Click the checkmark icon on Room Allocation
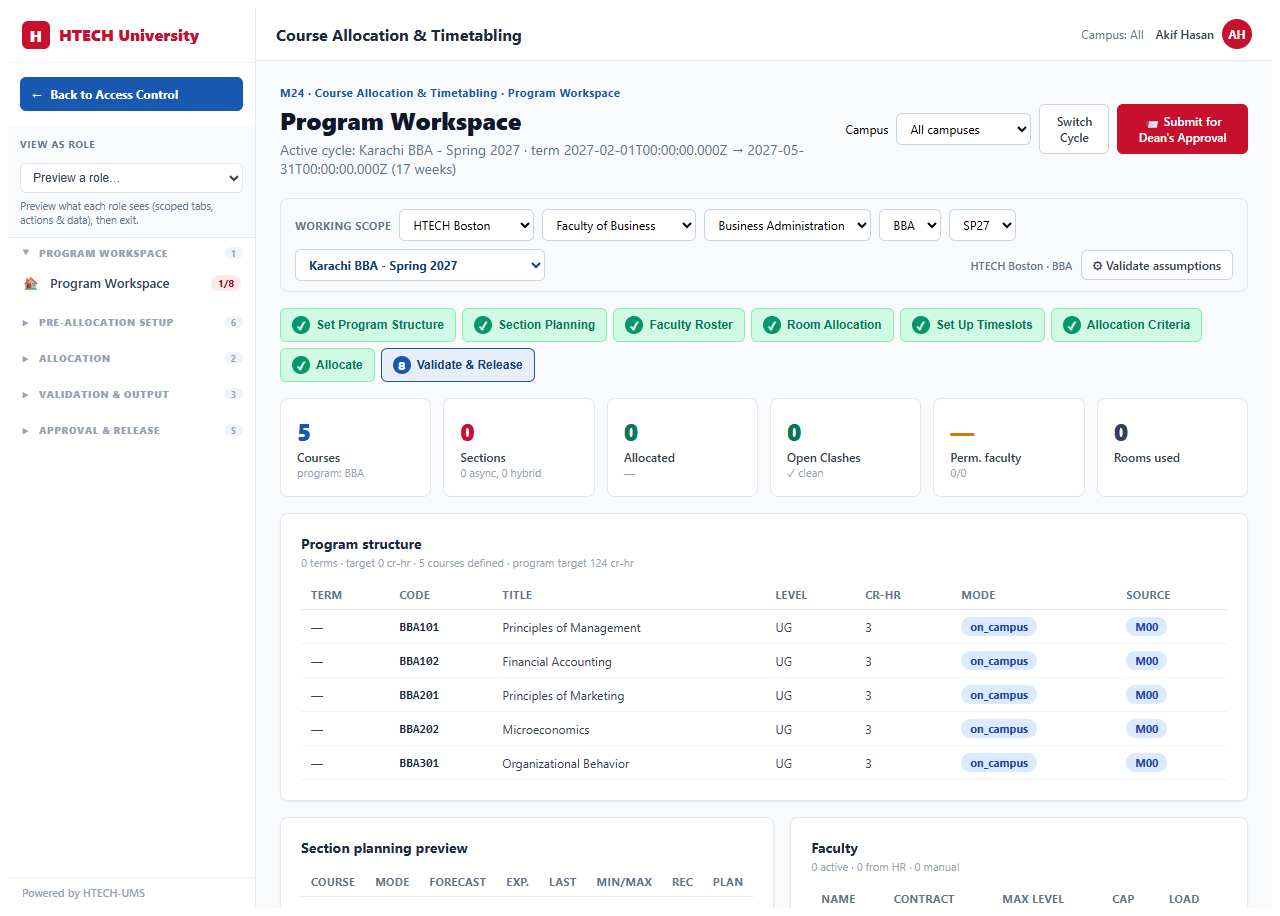The image size is (1280, 916). [771, 325]
